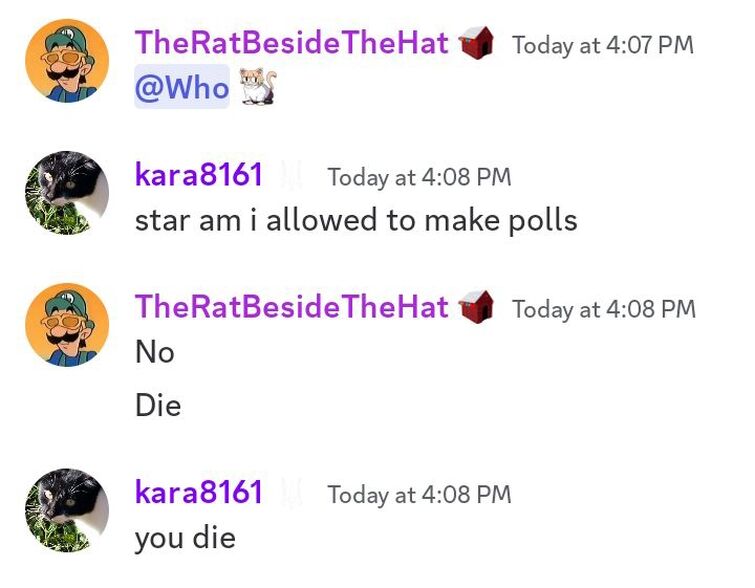Select the 'star am i allowed to make polls' message
The height and width of the screenshot is (588, 755).
(356, 221)
